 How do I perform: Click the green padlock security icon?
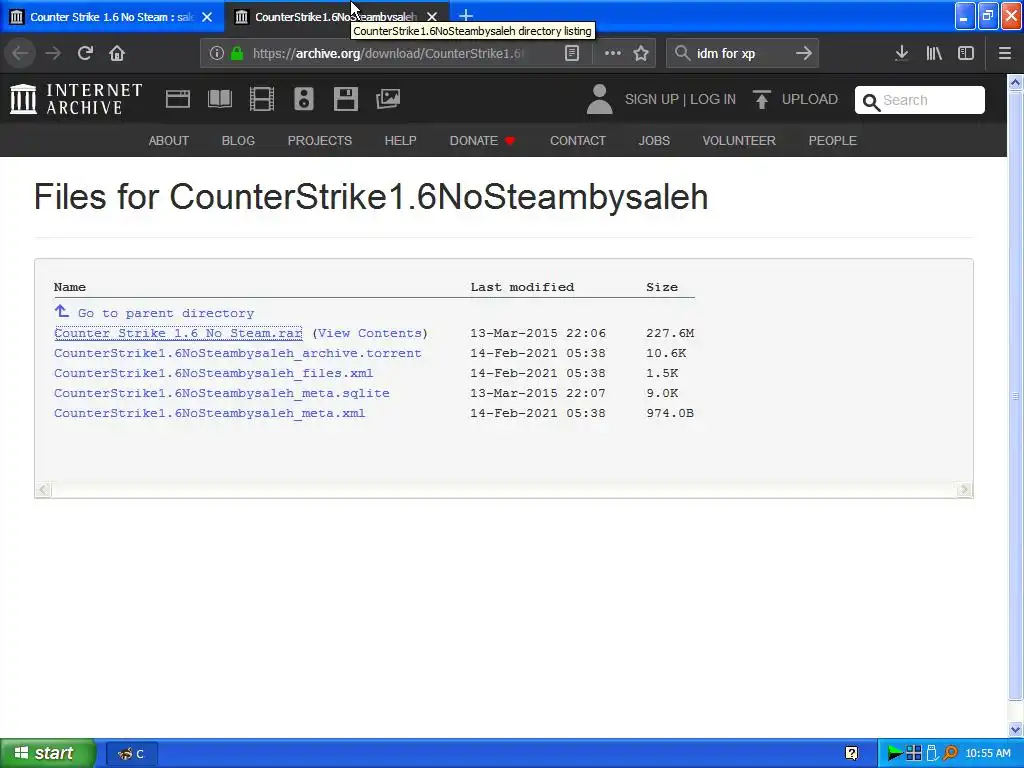(x=237, y=54)
